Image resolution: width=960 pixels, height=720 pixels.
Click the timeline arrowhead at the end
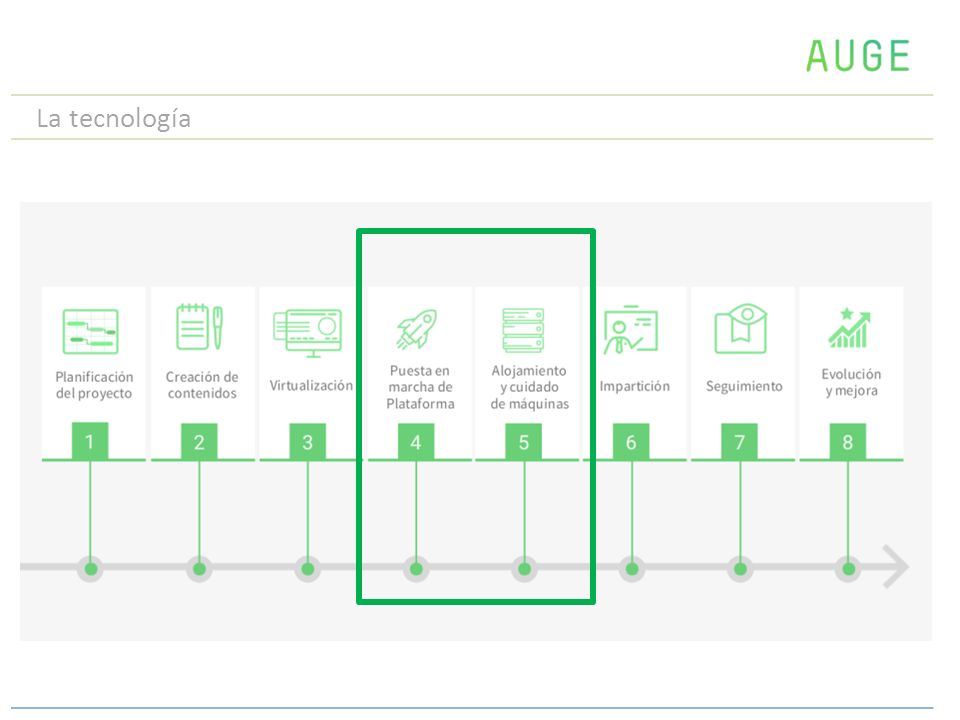coord(895,567)
